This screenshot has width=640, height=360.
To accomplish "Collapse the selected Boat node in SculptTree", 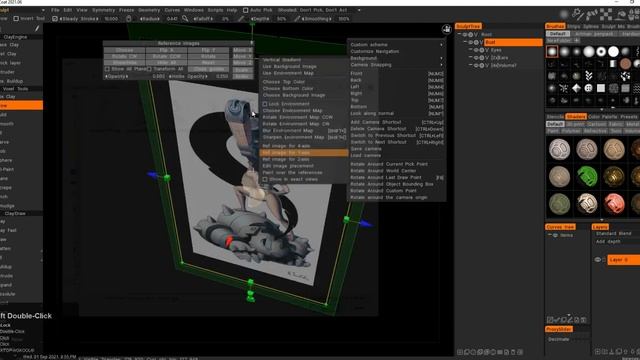I will click(x=465, y=42).
